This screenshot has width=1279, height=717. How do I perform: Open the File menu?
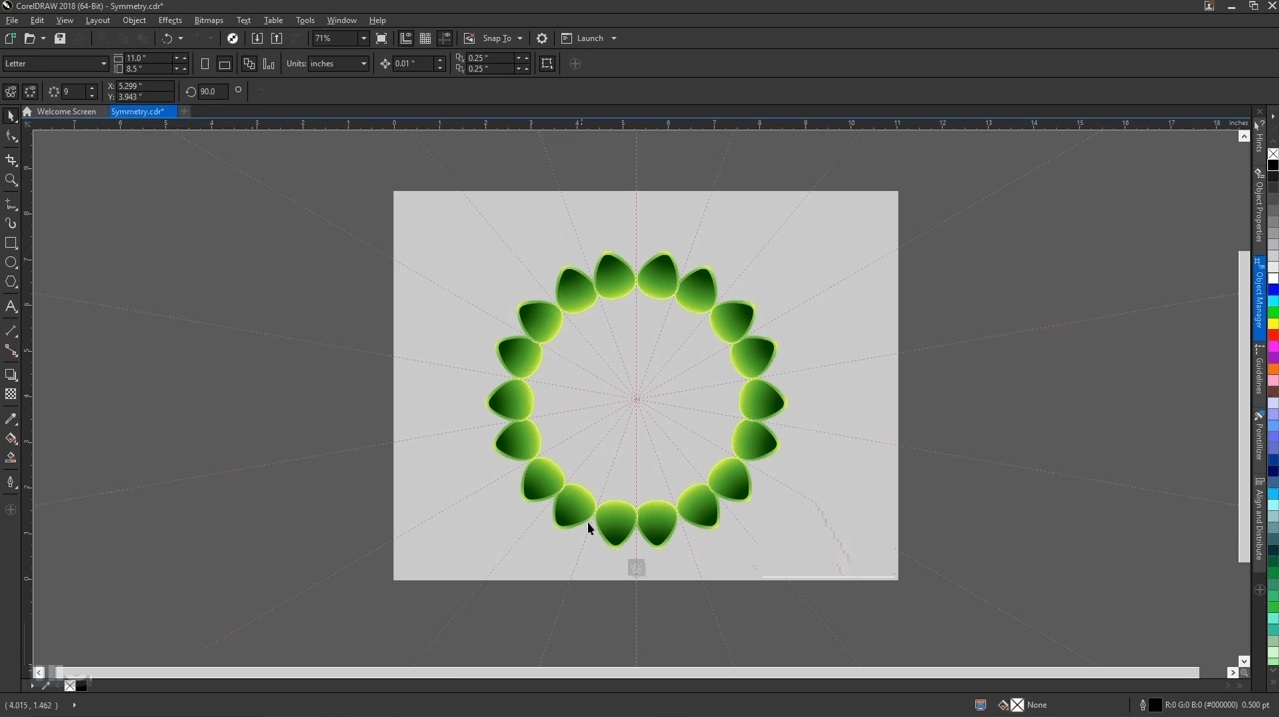click(x=12, y=20)
